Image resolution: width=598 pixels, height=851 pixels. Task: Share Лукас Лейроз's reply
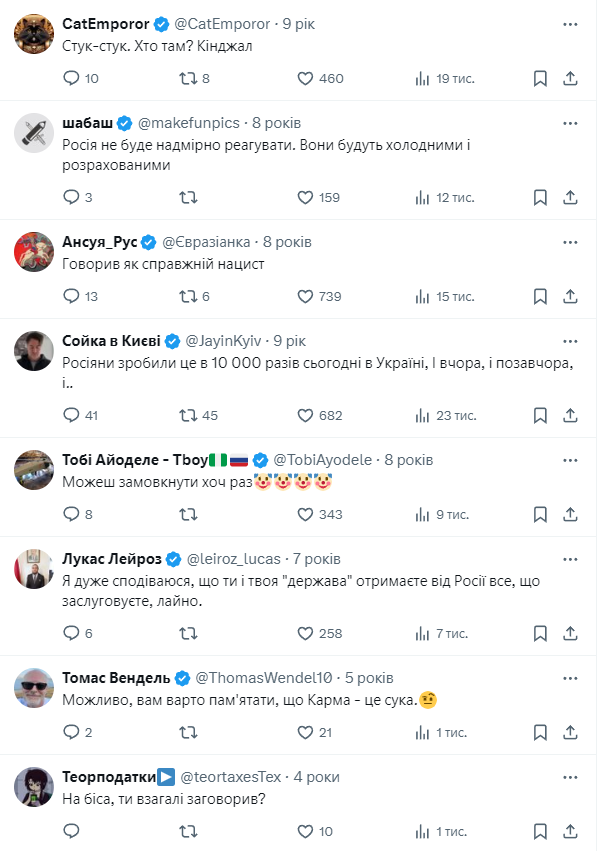[571, 633]
